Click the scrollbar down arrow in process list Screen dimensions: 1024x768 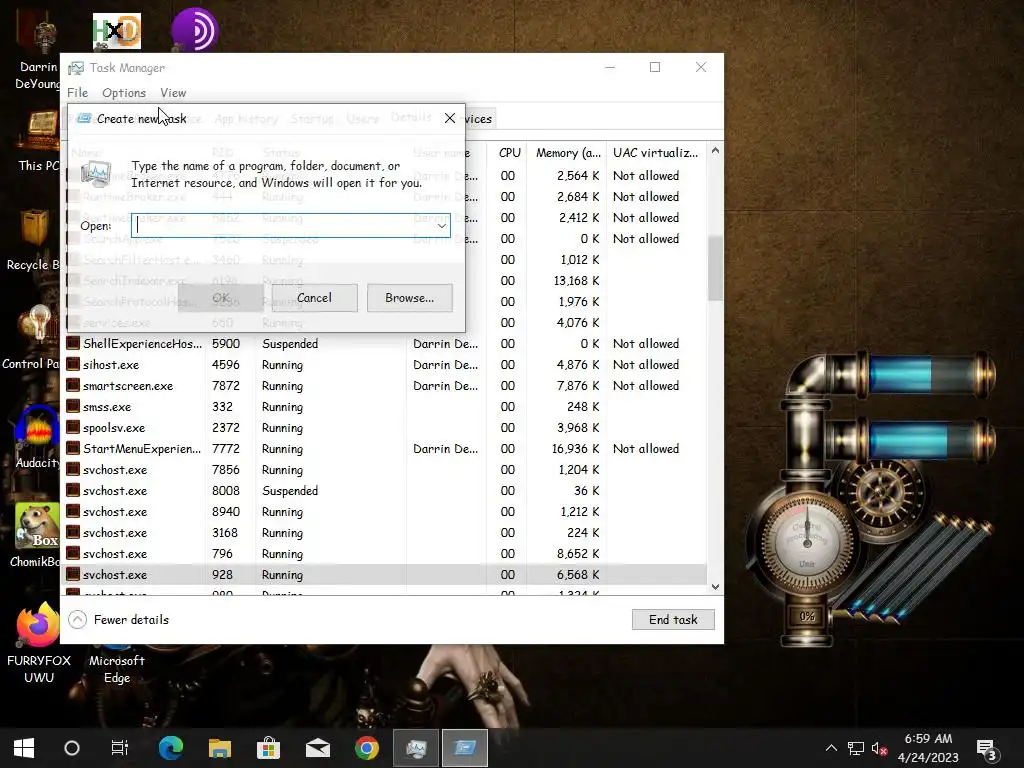click(x=715, y=586)
